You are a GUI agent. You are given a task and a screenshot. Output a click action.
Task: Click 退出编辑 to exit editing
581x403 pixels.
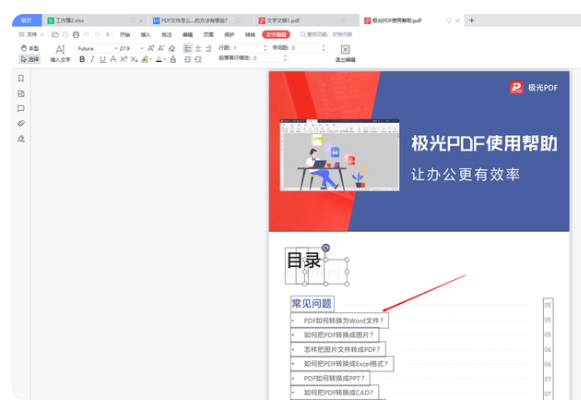[345, 54]
